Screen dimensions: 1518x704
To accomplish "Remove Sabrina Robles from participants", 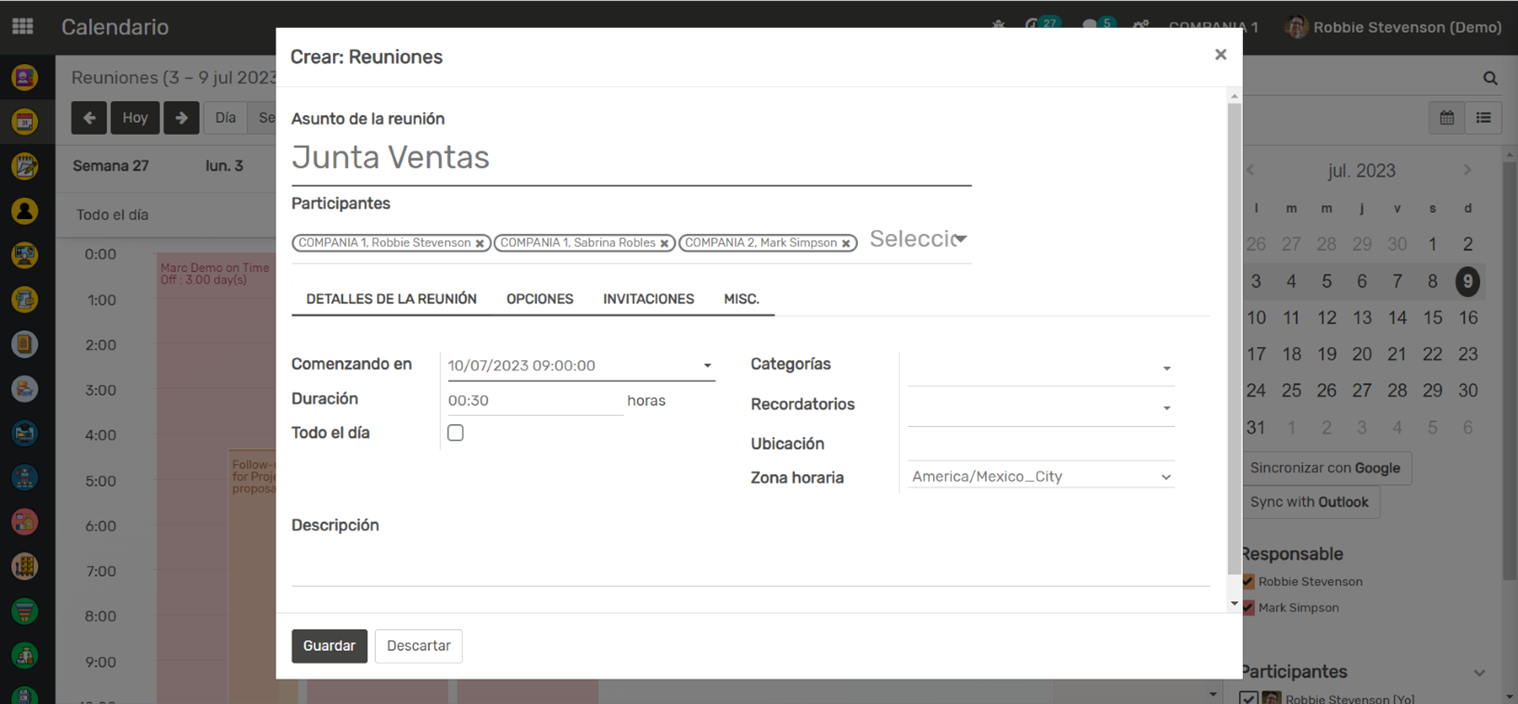I will pos(664,243).
